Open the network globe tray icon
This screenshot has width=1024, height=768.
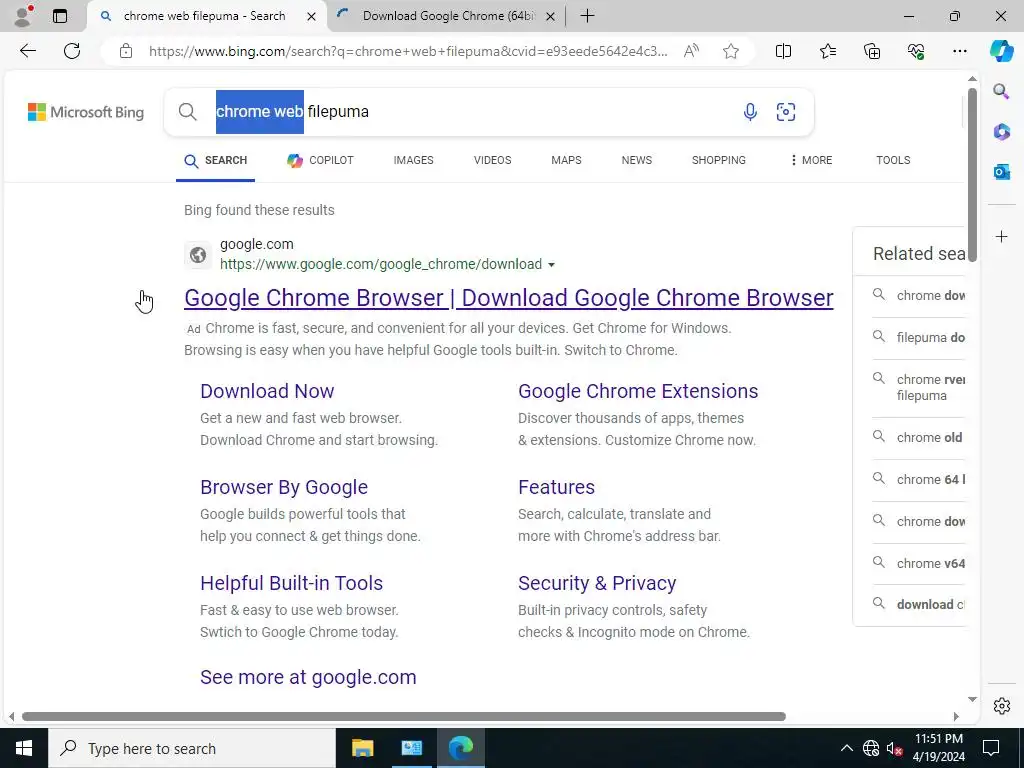pyautogui.click(x=871, y=748)
